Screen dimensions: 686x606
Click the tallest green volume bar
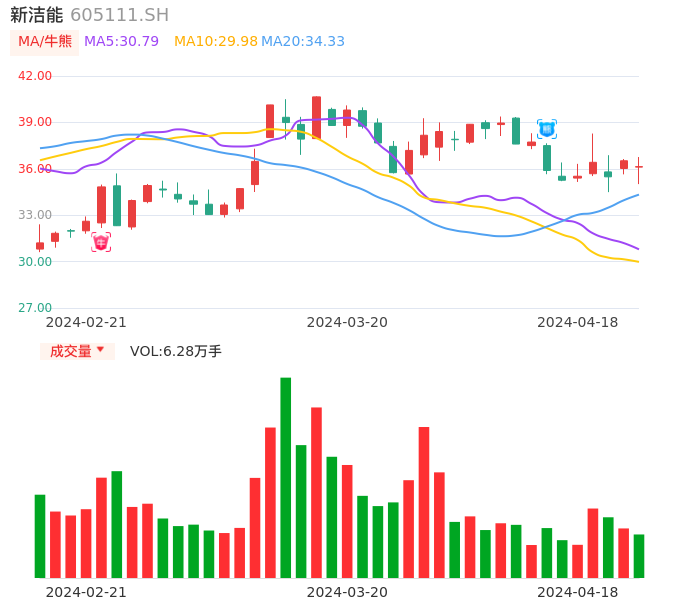click(286, 477)
